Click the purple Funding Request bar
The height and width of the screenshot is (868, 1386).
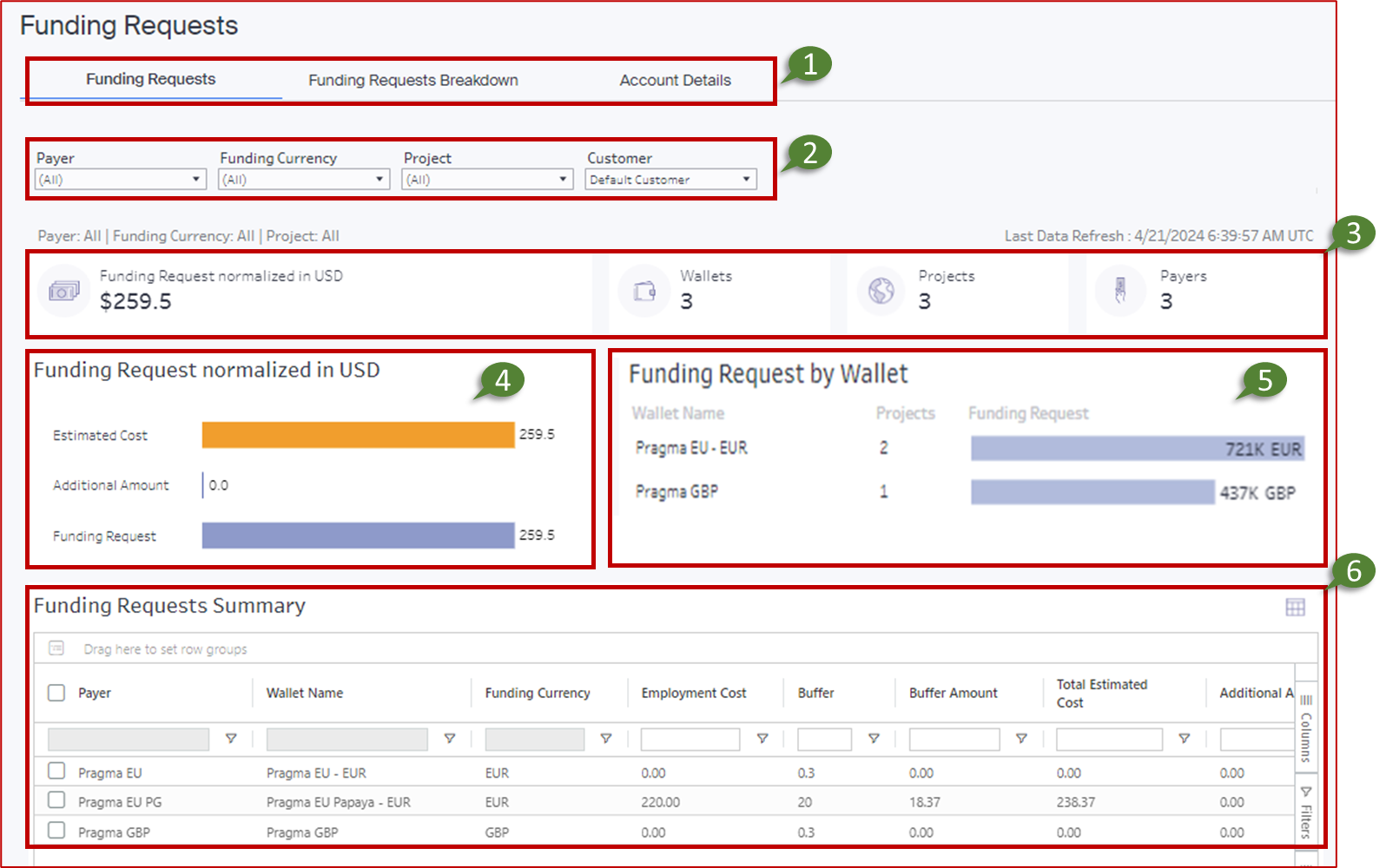click(358, 536)
